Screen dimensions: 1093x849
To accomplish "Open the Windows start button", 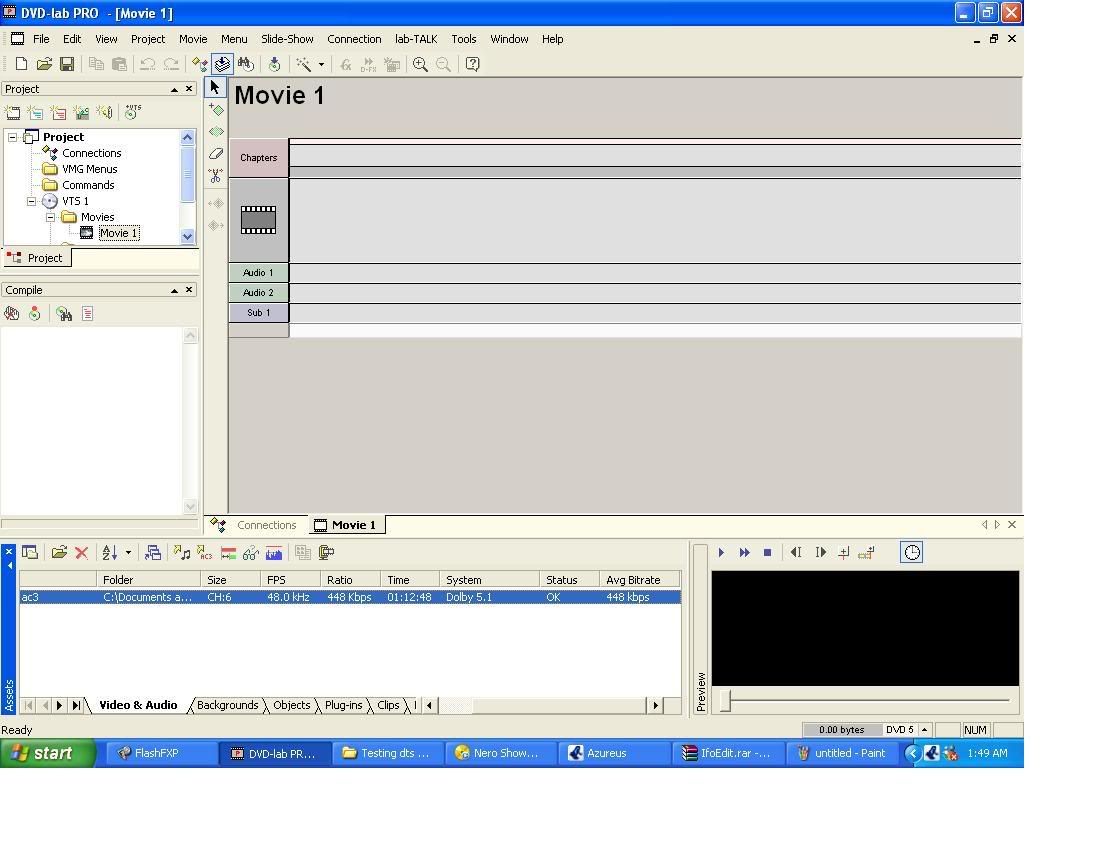I will (x=47, y=753).
